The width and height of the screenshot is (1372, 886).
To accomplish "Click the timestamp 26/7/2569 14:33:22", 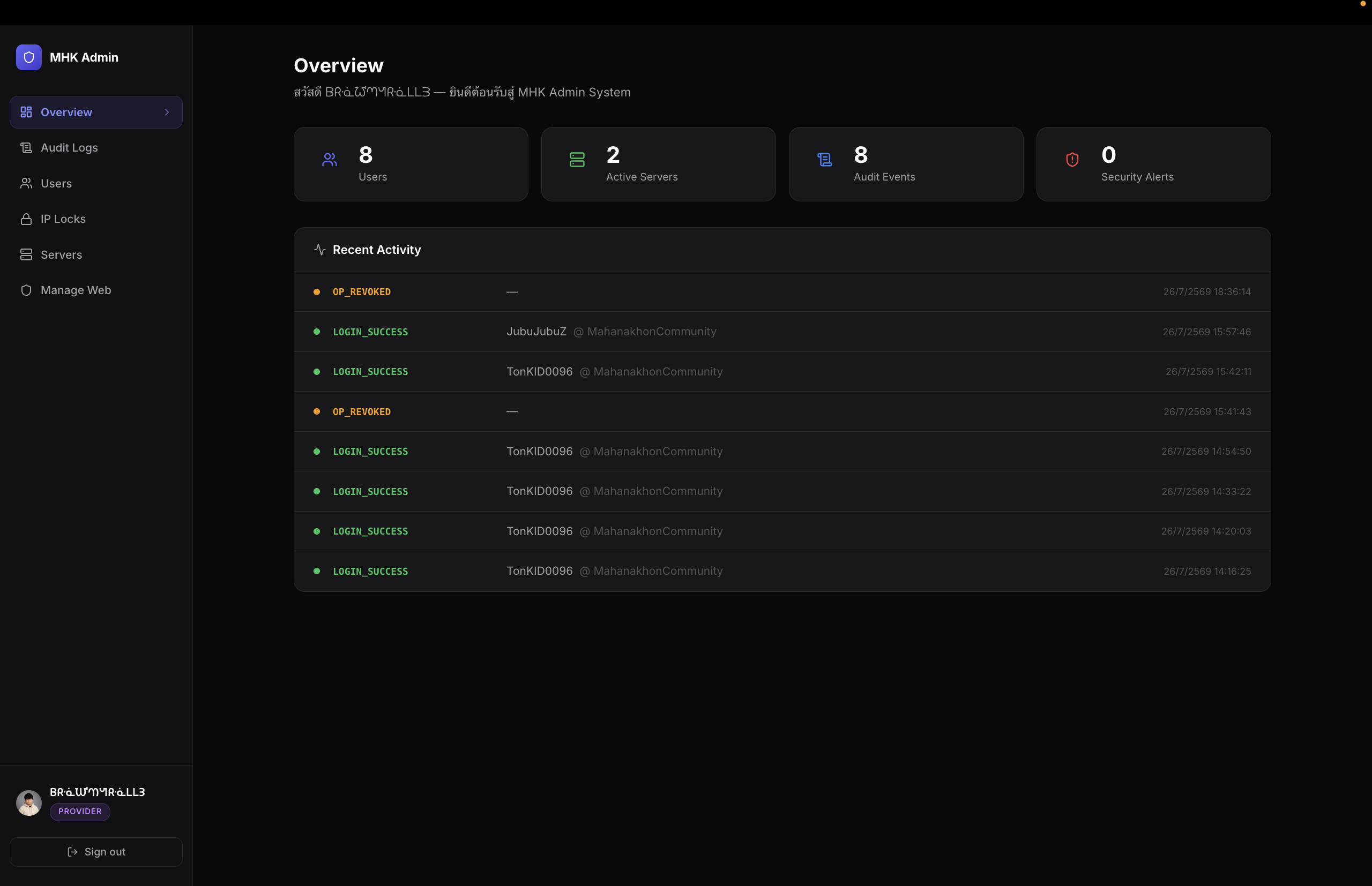I will tap(1206, 491).
